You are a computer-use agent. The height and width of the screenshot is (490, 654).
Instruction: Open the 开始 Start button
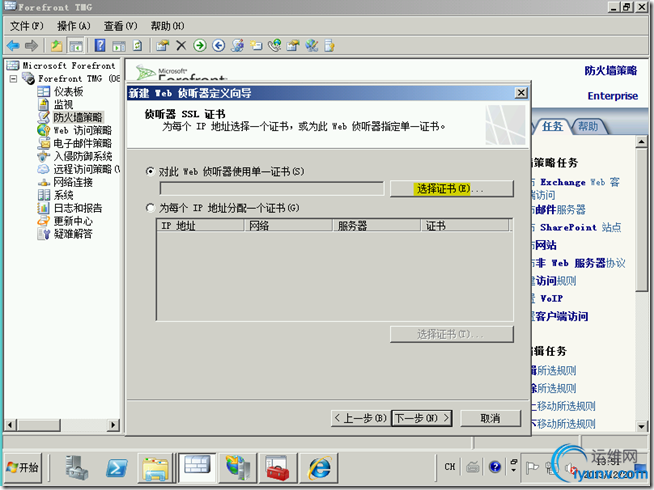pyautogui.click(x=23, y=467)
